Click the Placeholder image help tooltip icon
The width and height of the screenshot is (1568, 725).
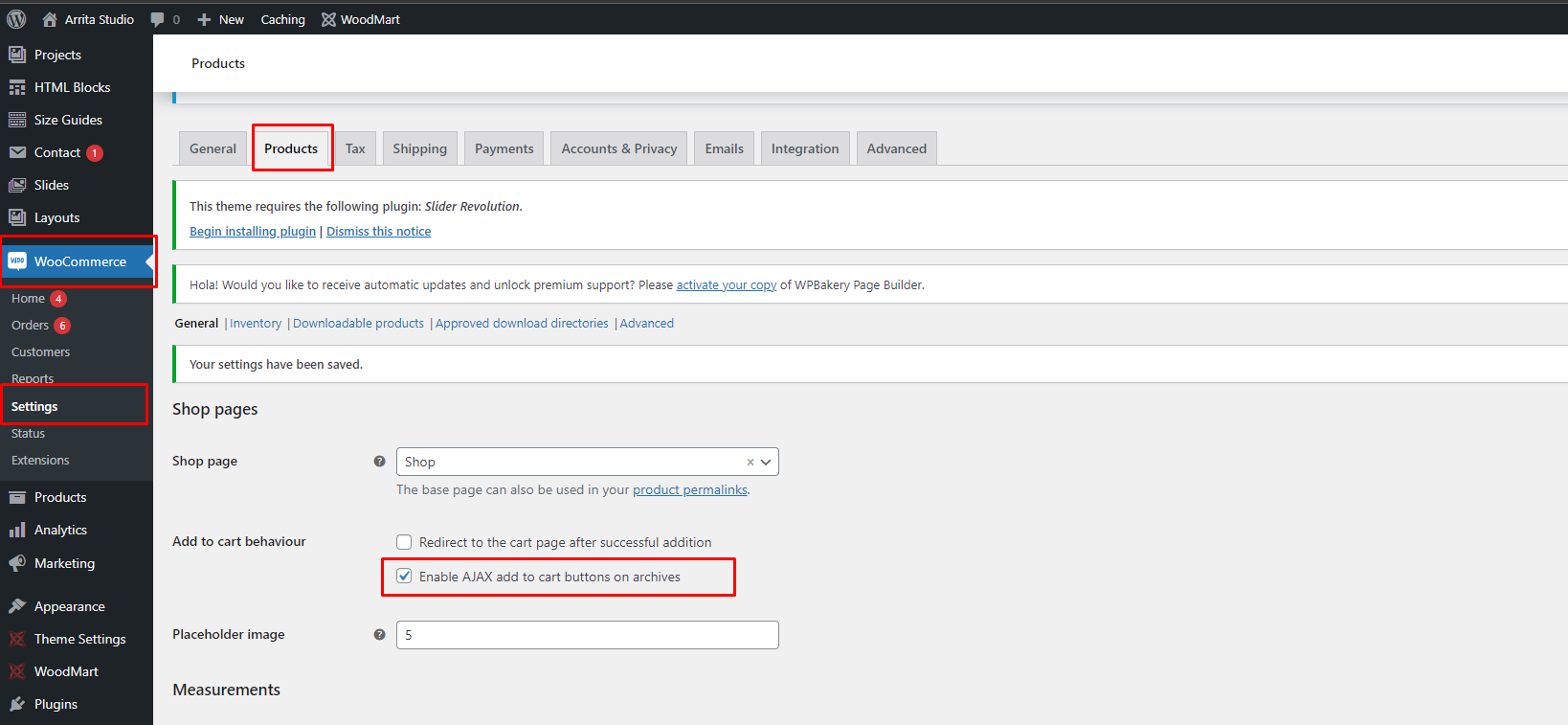pos(379,634)
